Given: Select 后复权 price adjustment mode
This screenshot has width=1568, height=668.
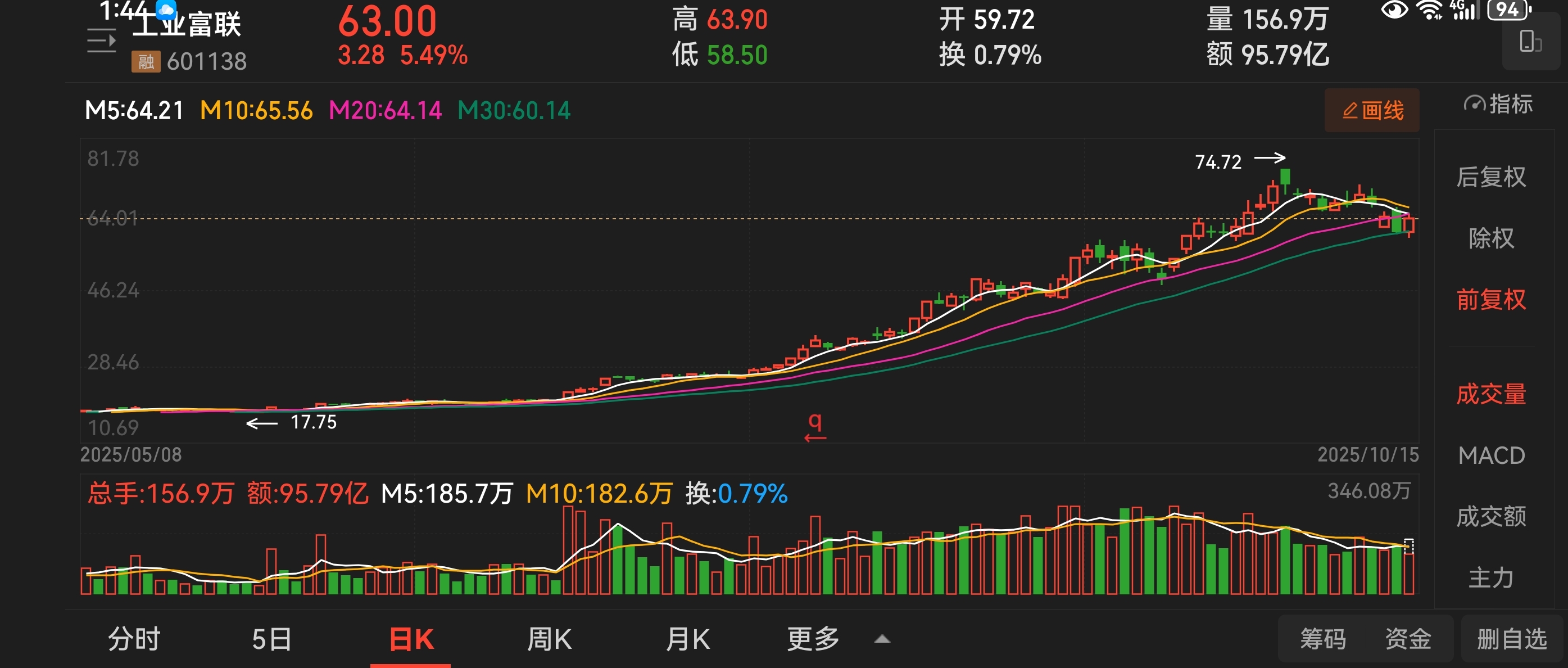Looking at the screenshot, I should [1490, 177].
